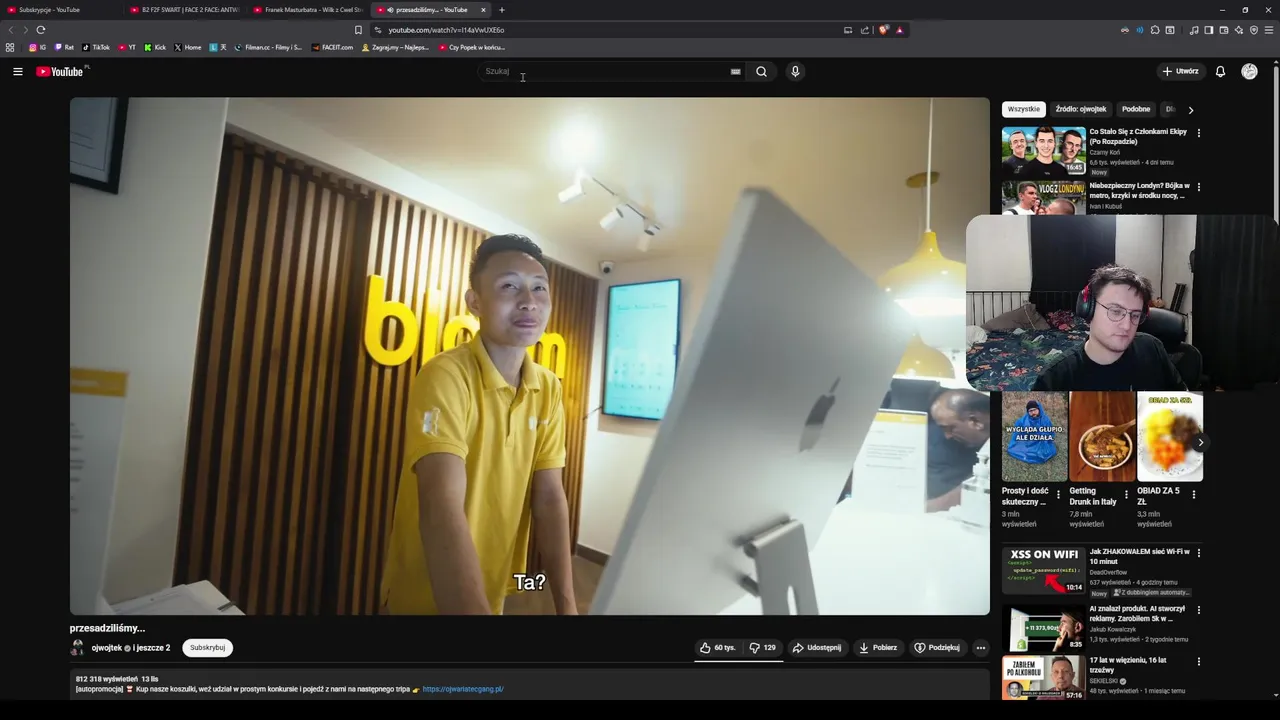
Task: Open the account avatar menu
Action: click(1249, 71)
